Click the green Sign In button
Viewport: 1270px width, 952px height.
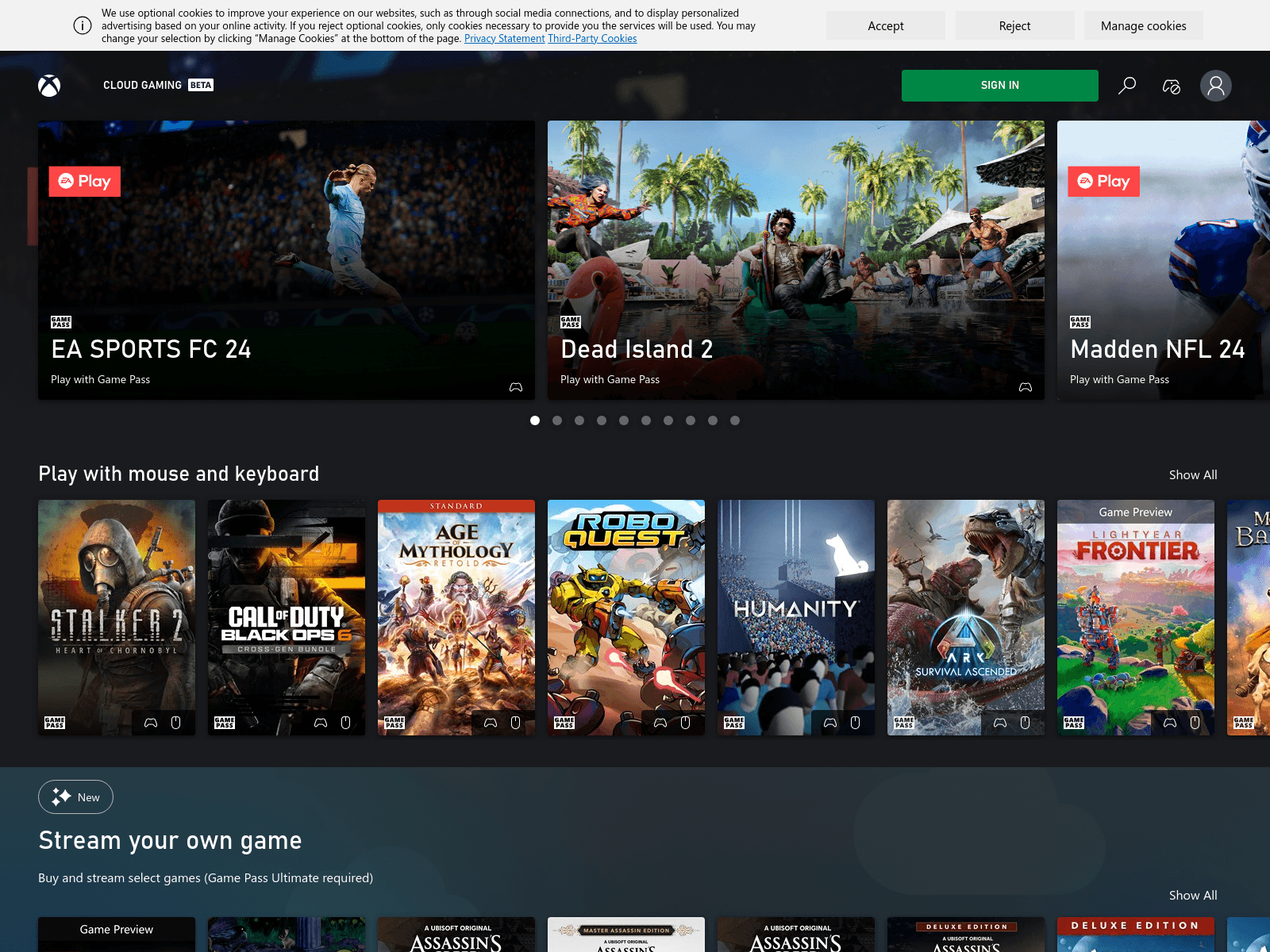tap(1000, 86)
